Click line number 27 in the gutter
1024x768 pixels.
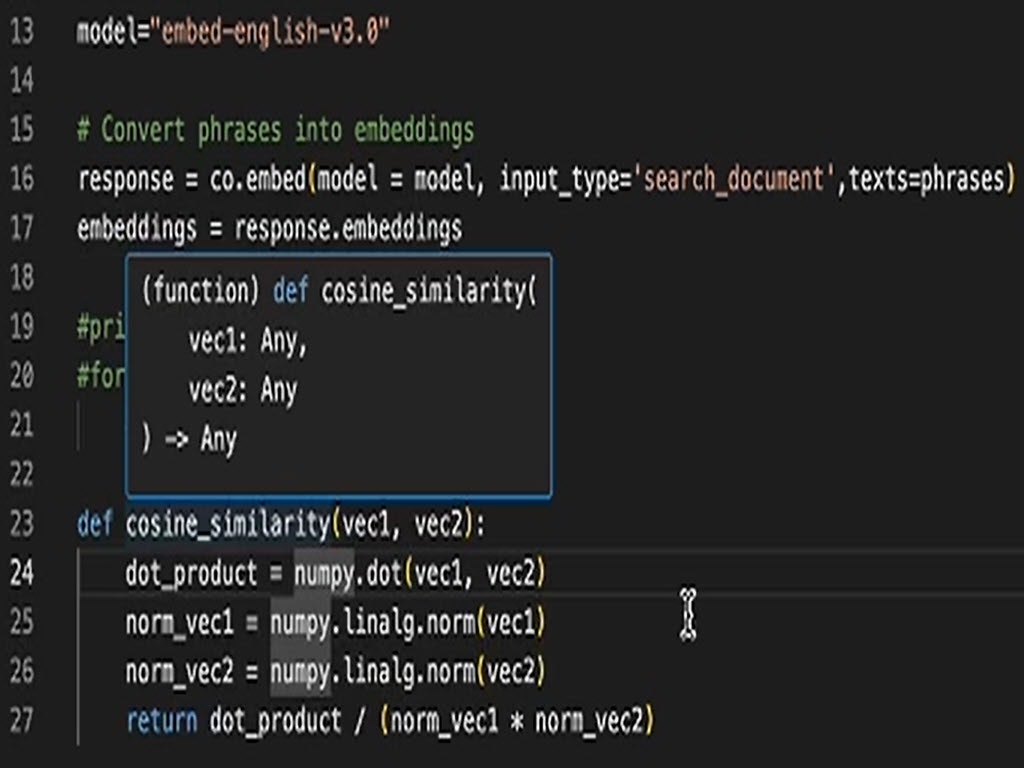tap(21, 720)
